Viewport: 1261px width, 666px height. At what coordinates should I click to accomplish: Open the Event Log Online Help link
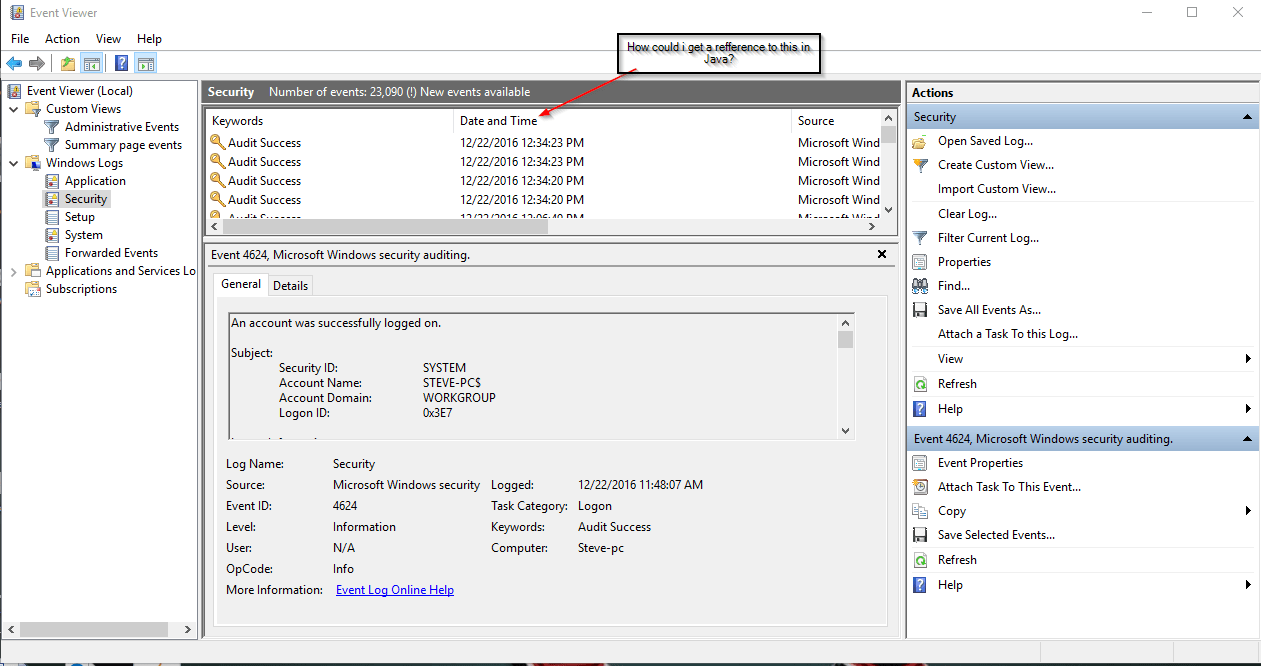tap(395, 590)
